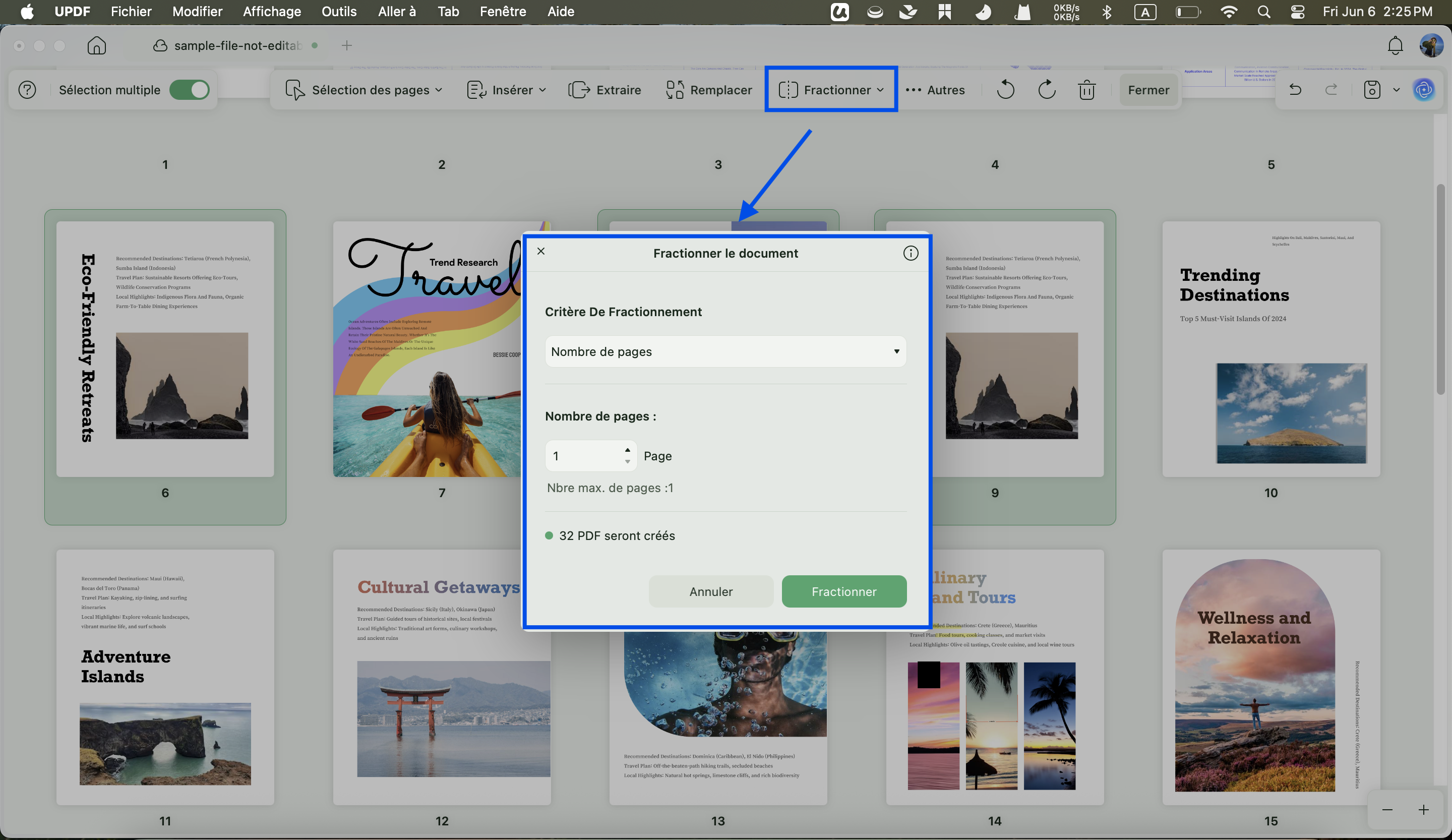Delete selected pages with trash icon

pyautogui.click(x=1086, y=90)
